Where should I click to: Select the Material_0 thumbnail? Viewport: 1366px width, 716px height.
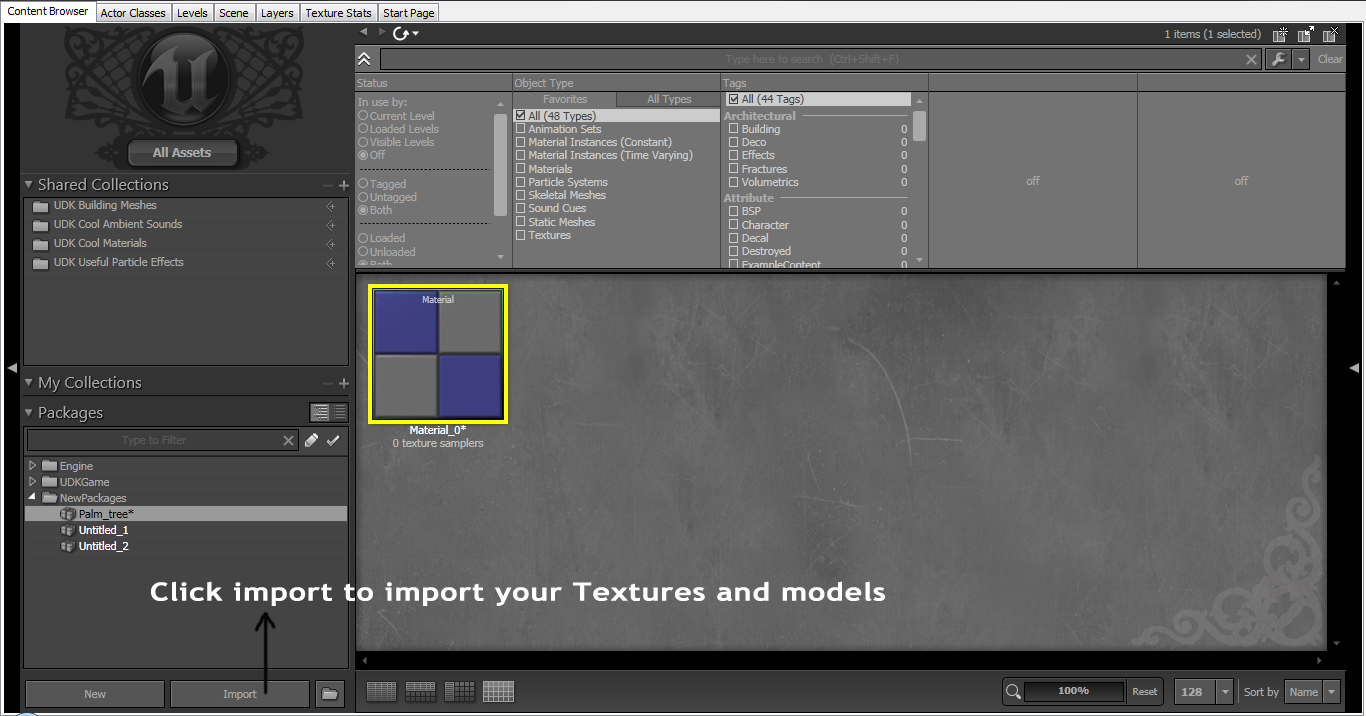[438, 354]
